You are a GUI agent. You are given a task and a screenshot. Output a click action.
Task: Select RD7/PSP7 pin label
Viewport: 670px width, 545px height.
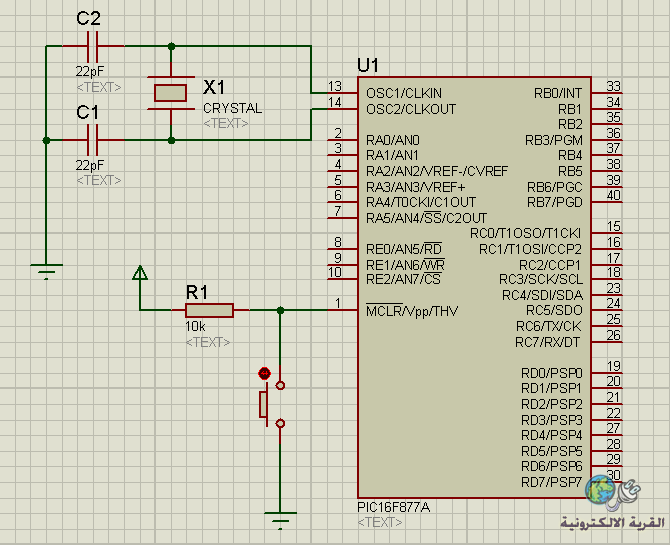point(552,482)
